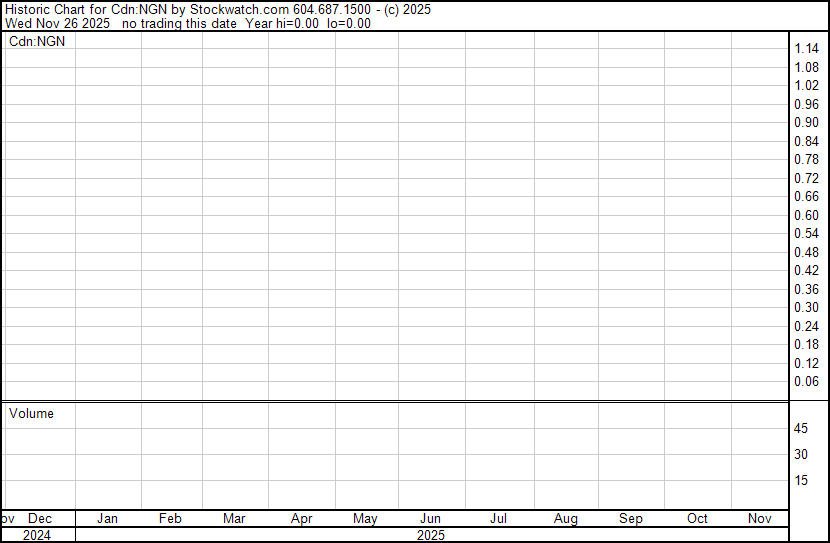Click the 2024 year label
The height and width of the screenshot is (543, 830).
point(37,535)
